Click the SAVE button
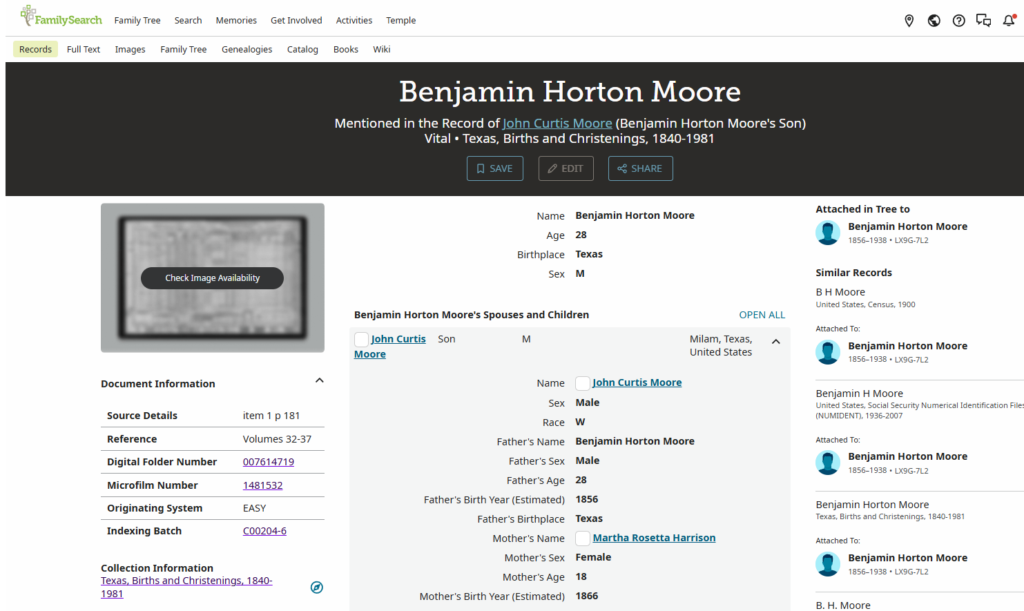This screenshot has height=611, width=1024. (x=495, y=168)
